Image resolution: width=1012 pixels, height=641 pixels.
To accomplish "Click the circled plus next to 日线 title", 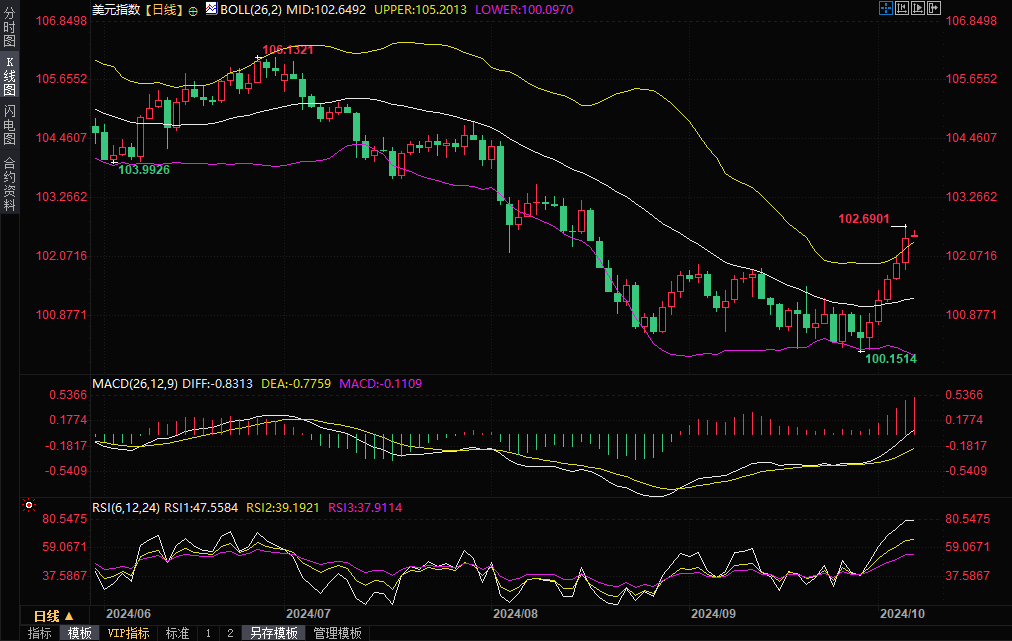I will pyautogui.click(x=193, y=9).
